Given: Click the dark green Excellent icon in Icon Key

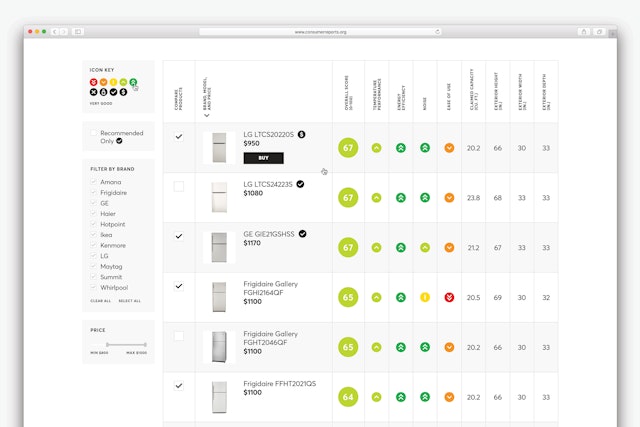Looking at the screenshot, I should pos(133,82).
